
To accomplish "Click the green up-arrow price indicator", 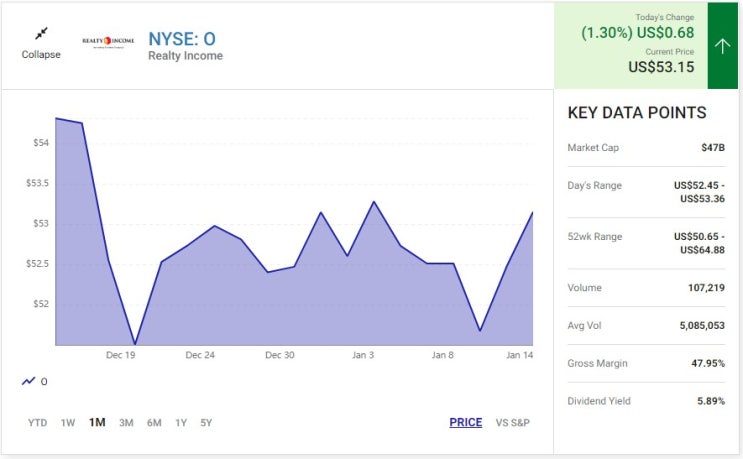I will tap(723, 45).
